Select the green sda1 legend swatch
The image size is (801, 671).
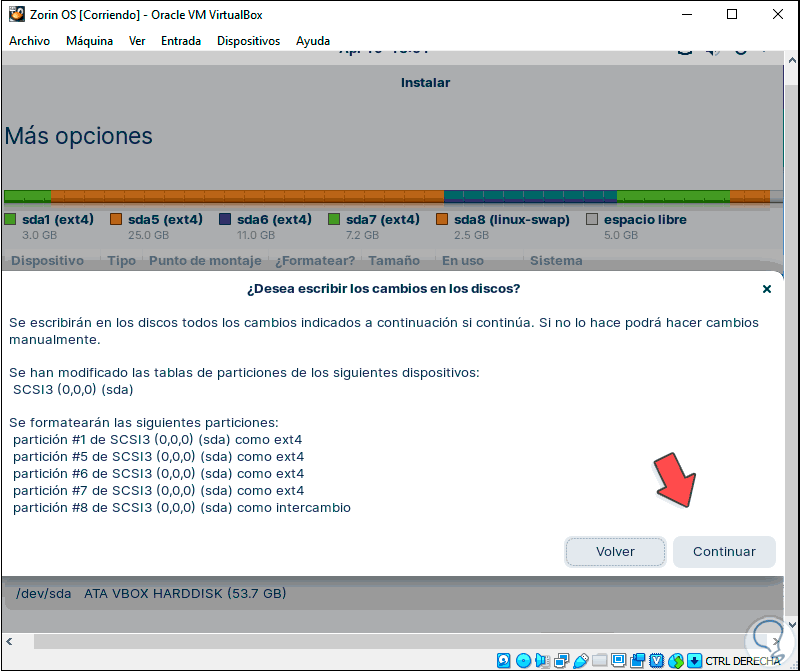pos(10,219)
